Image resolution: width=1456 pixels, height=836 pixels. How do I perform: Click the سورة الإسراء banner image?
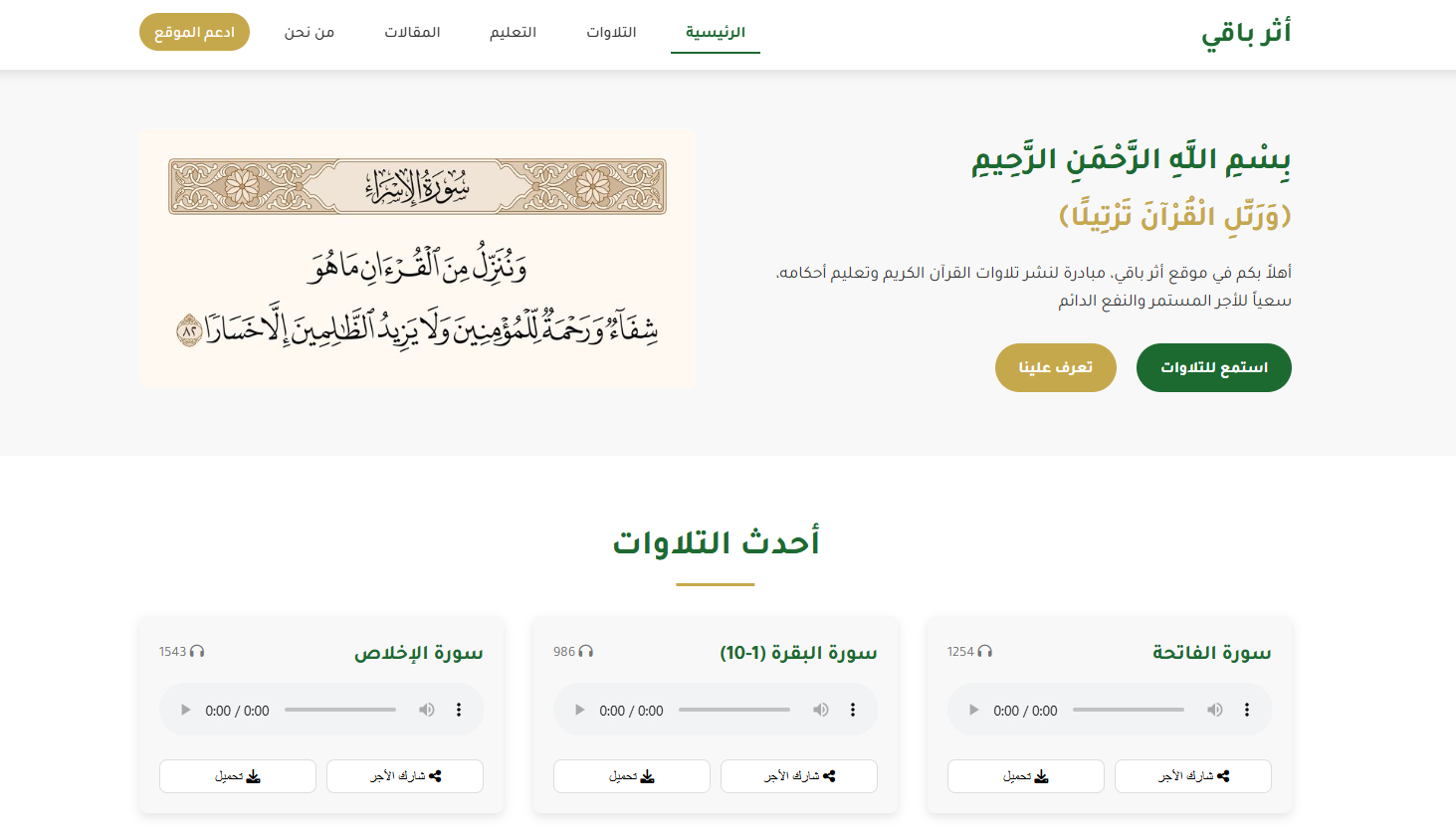(x=418, y=258)
